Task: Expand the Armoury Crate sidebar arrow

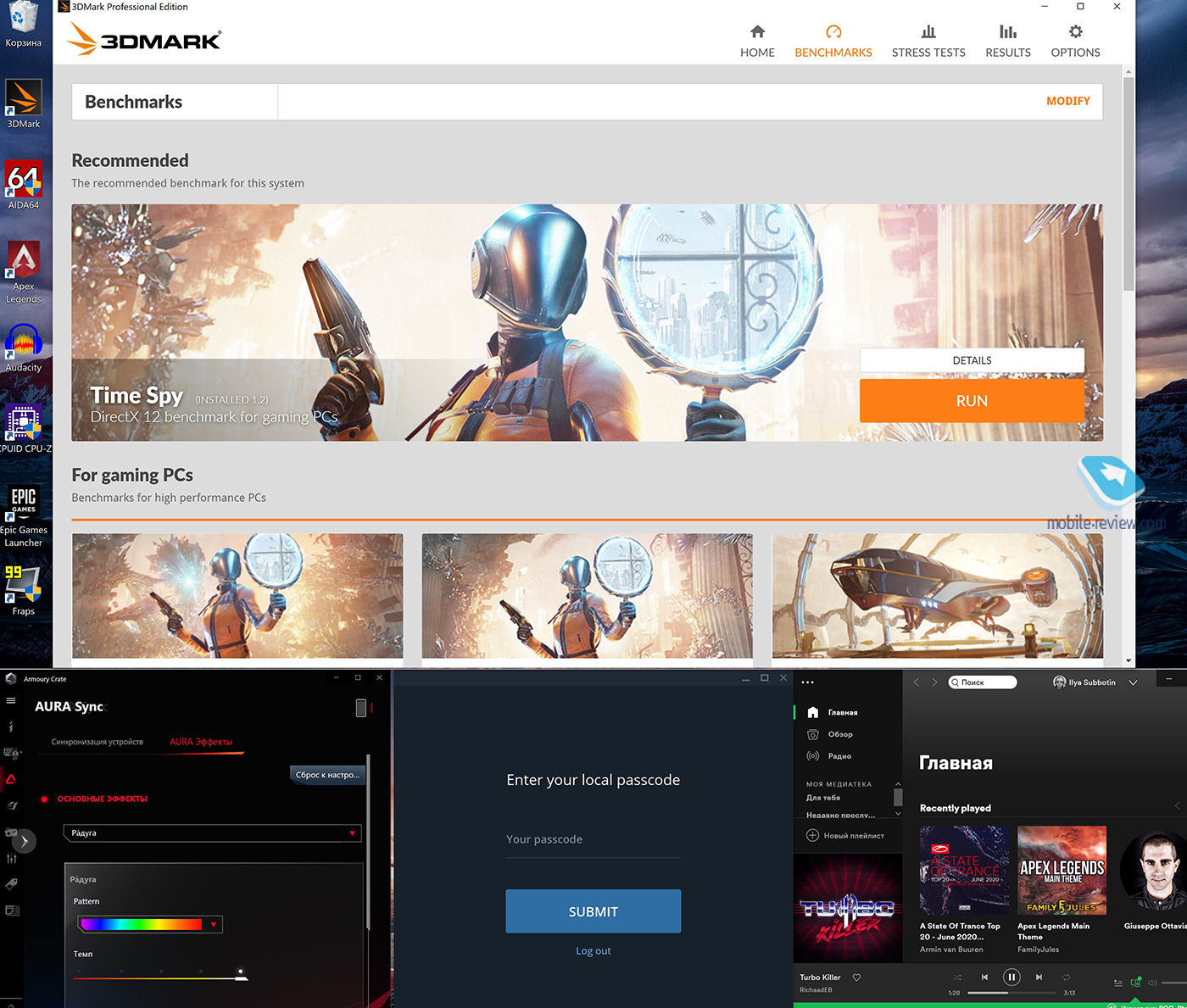Action: click(24, 841)
